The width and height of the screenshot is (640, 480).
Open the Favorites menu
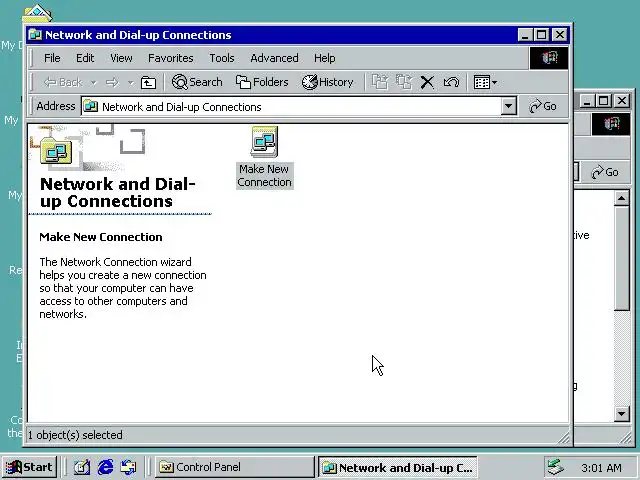tap(171, 58)
